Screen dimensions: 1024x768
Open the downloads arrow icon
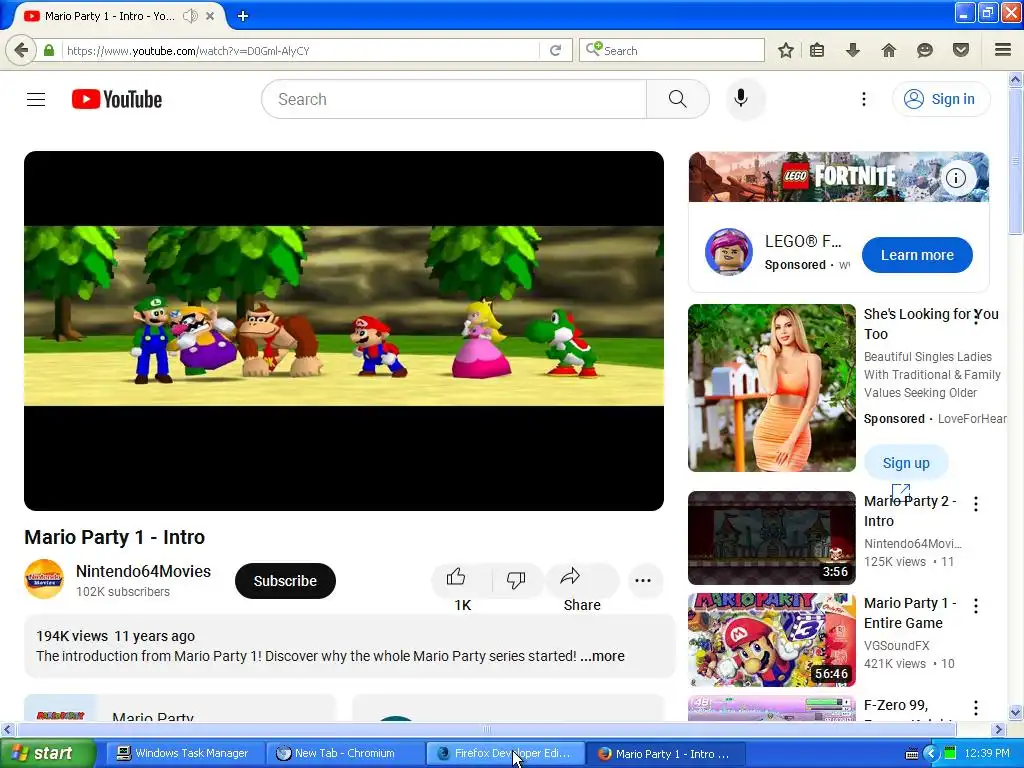[852, 50]
